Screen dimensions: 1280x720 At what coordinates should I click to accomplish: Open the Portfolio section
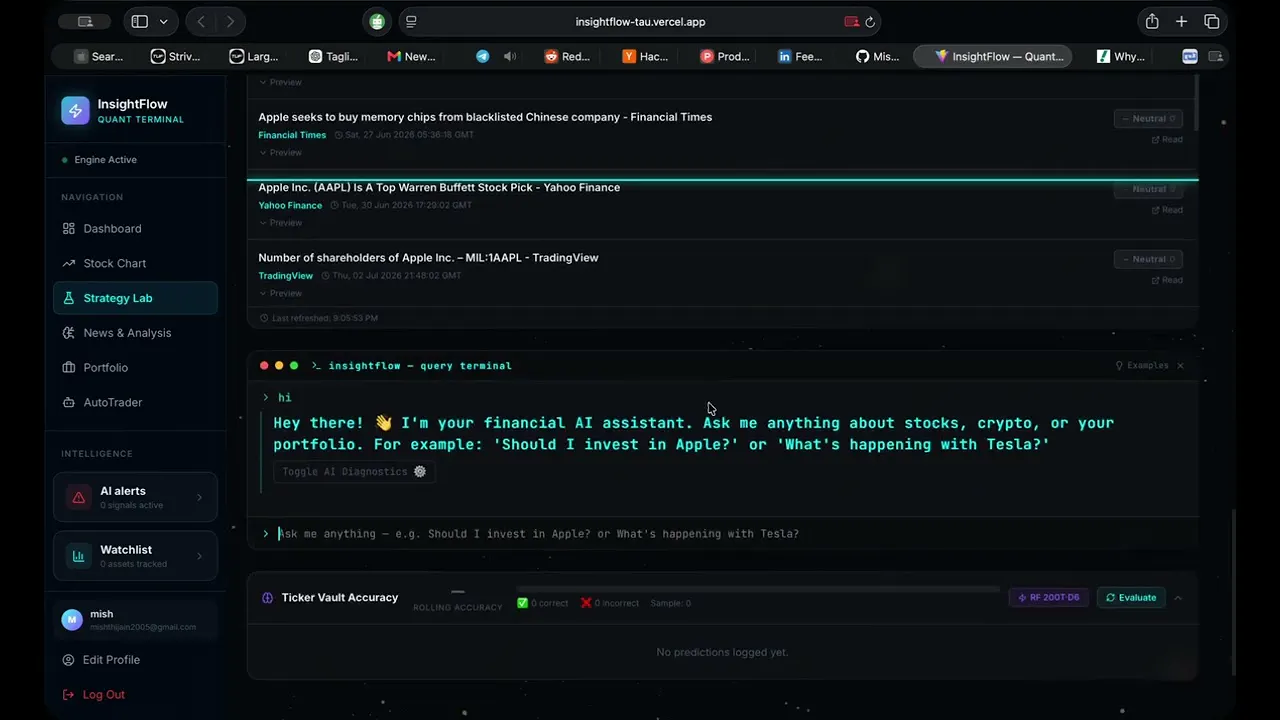coord(135,367)
